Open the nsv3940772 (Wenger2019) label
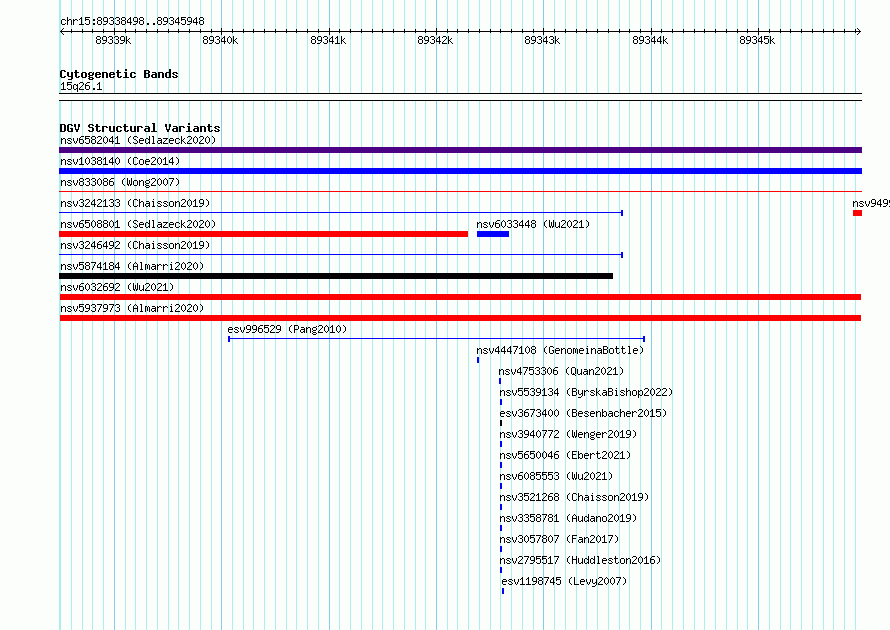Viewport: 890px width, 630px height. [568, 434]
